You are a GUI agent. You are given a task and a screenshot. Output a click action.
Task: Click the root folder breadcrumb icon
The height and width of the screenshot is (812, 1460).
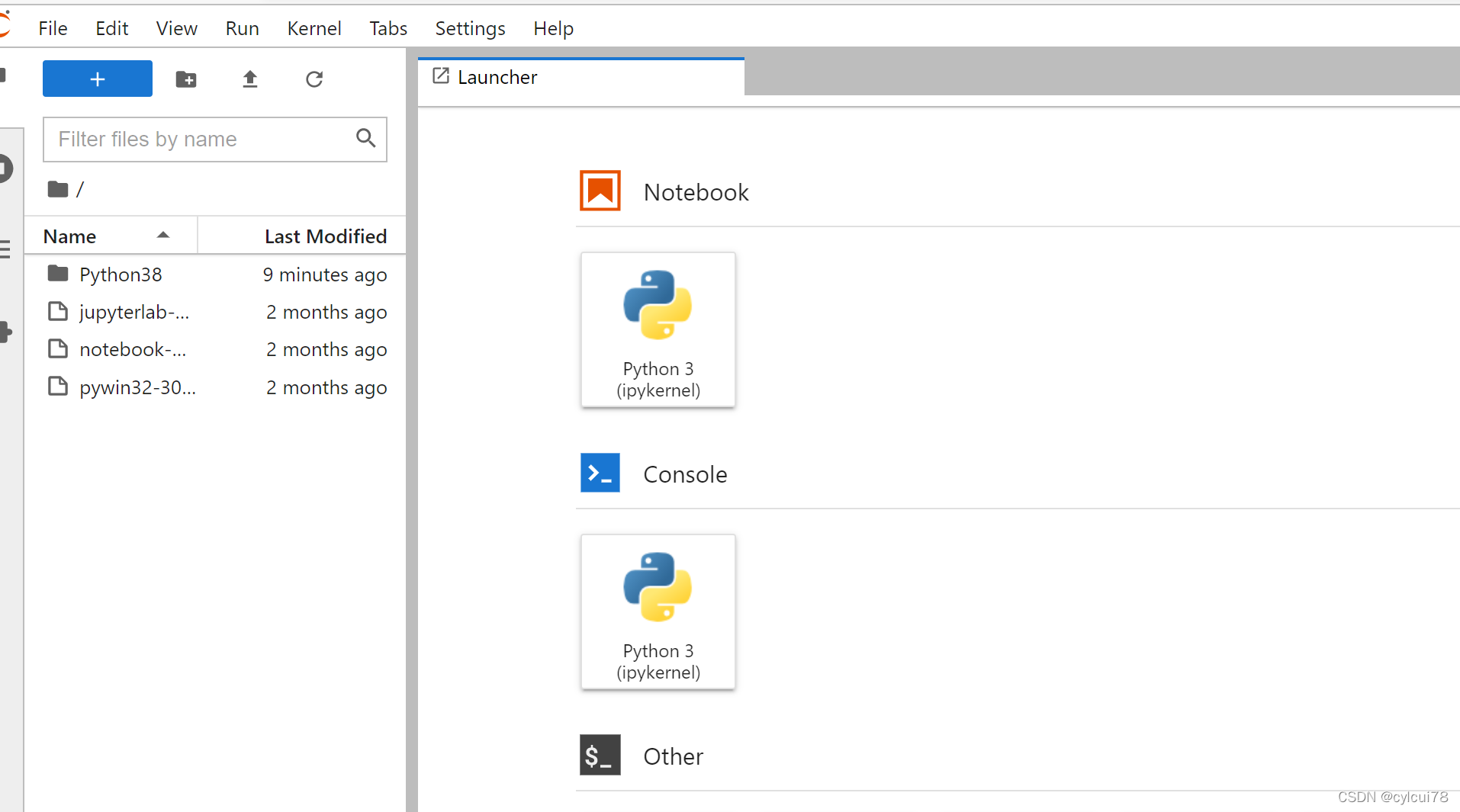point(58,189)
